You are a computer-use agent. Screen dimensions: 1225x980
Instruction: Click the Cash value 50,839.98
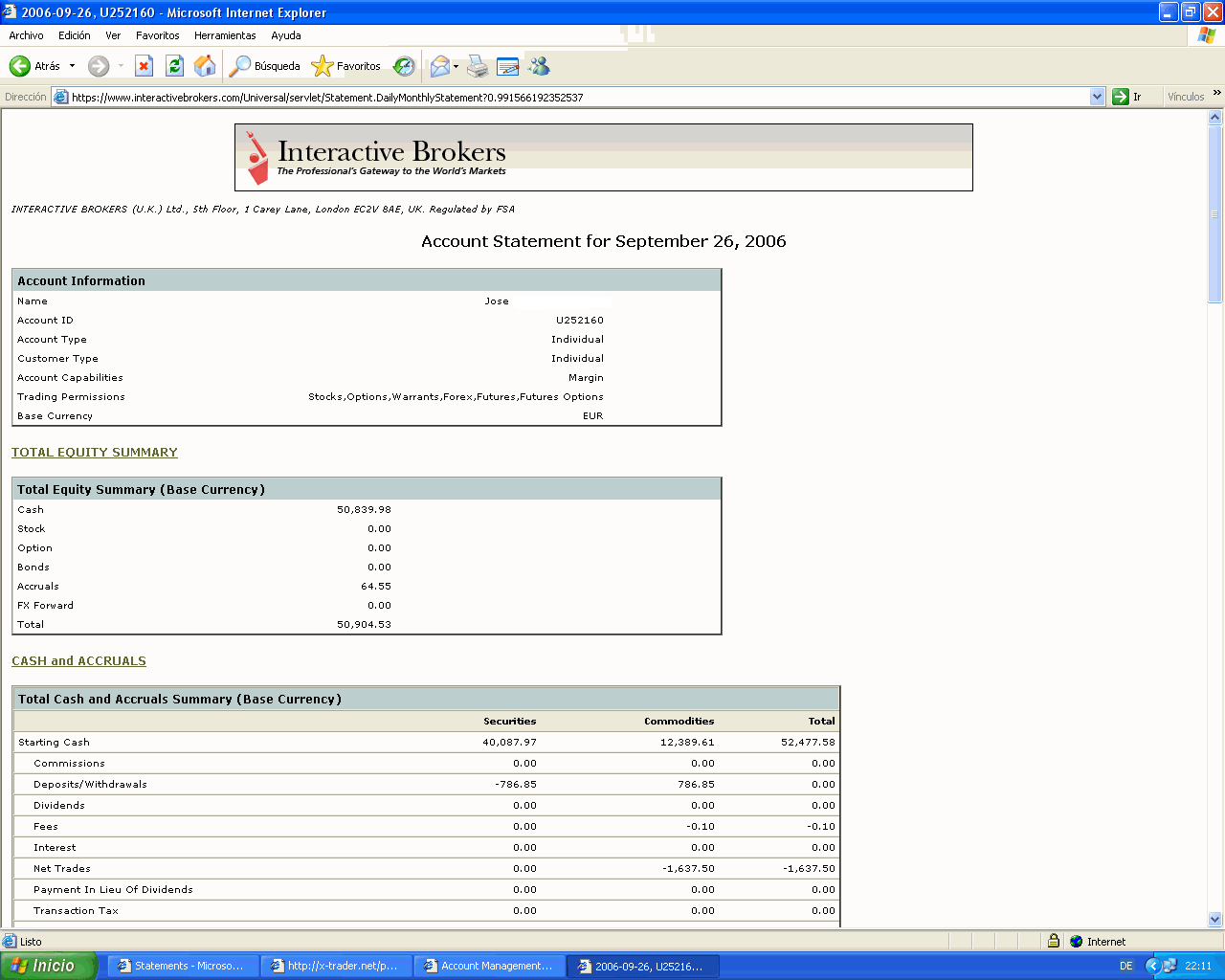pos(364,510)
